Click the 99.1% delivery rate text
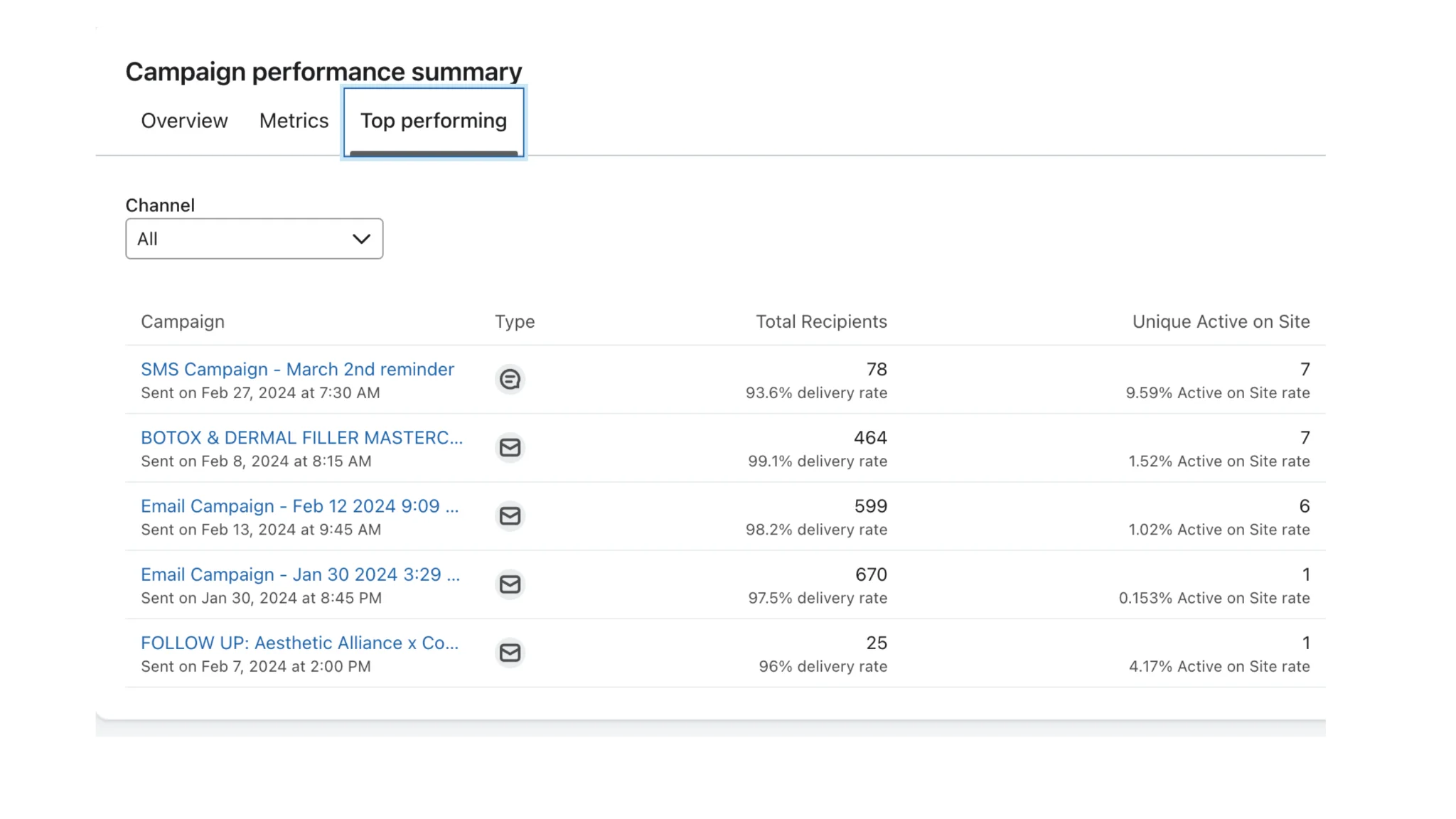 tap(818, 461)
